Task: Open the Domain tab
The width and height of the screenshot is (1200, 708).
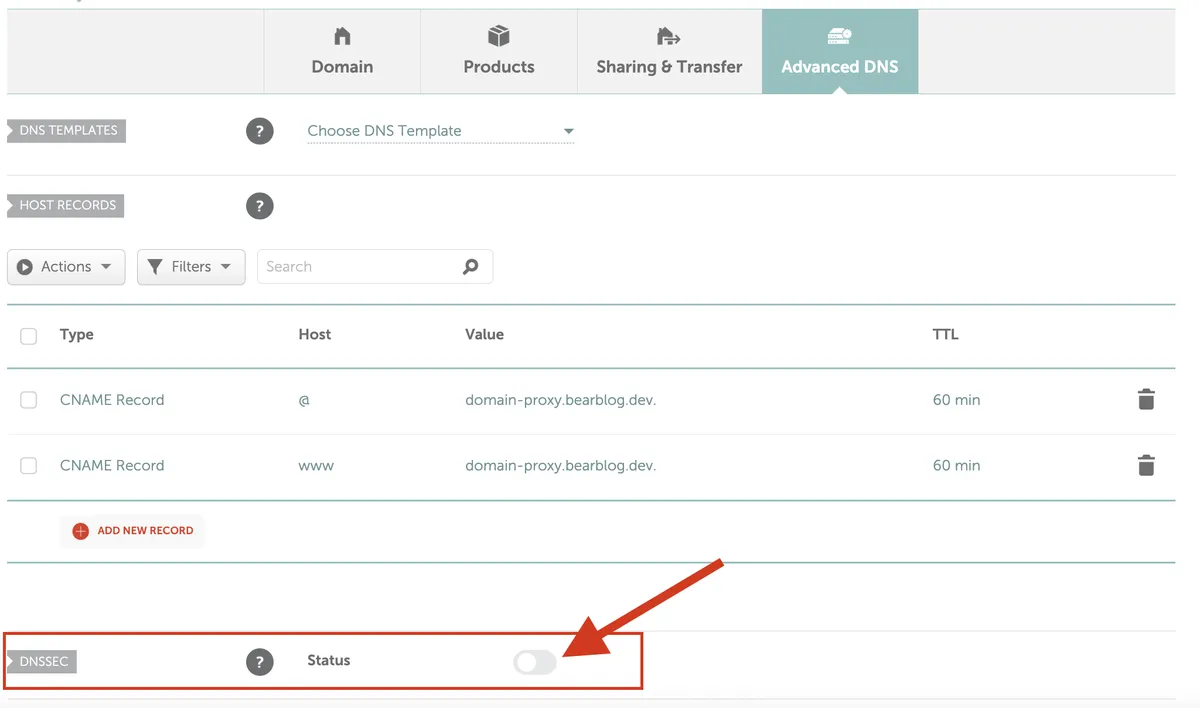Action: pyautogui.click(x=342, y=52)
